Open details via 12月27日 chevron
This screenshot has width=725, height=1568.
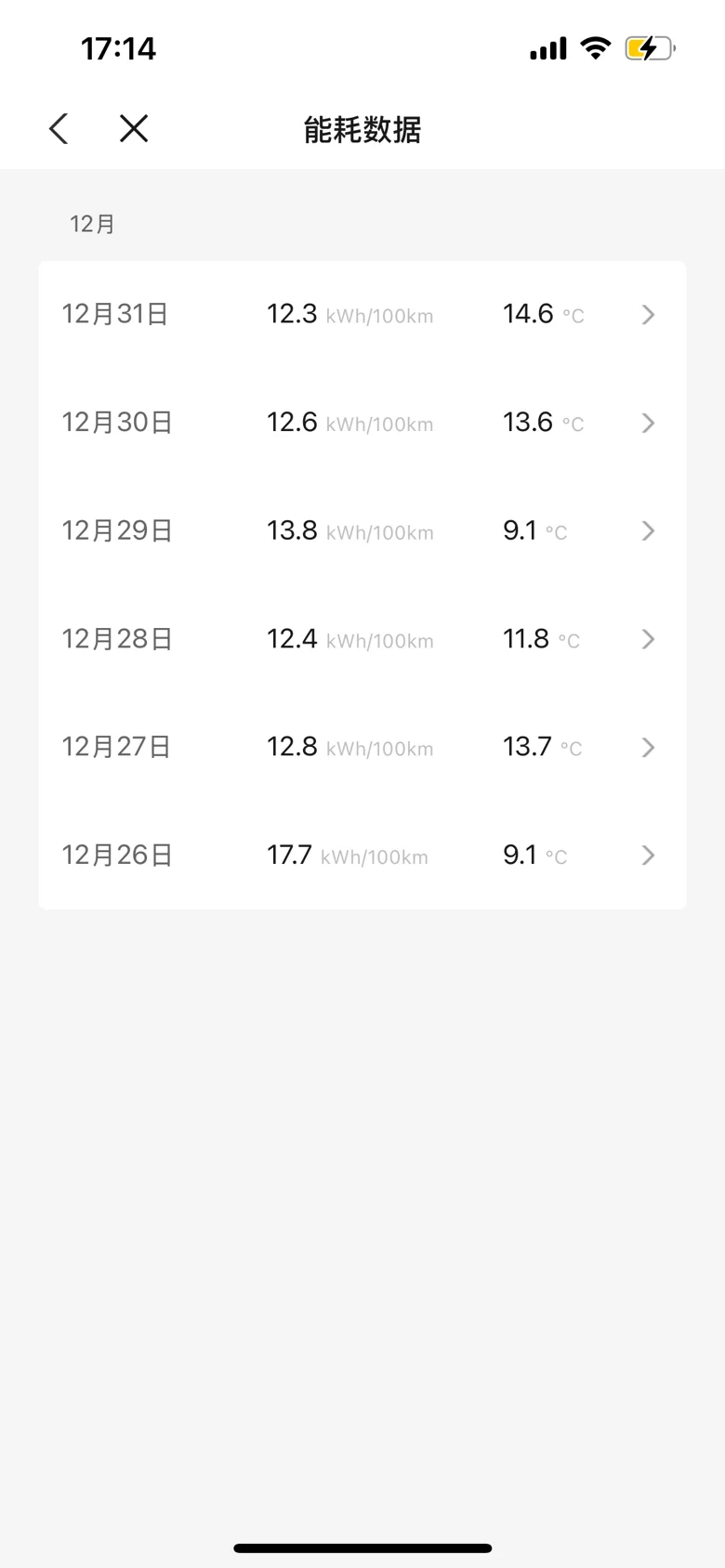[x=649, y=748]
